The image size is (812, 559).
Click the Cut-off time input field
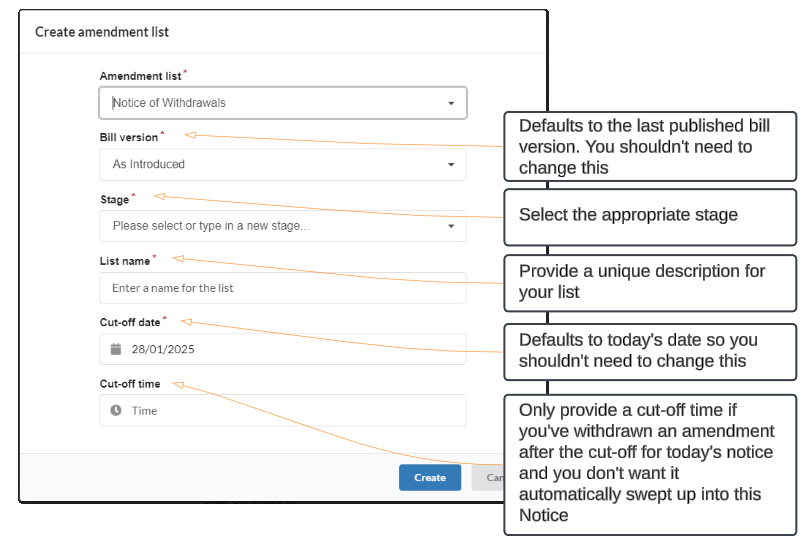pyautogui.click(x=283, y=410)
